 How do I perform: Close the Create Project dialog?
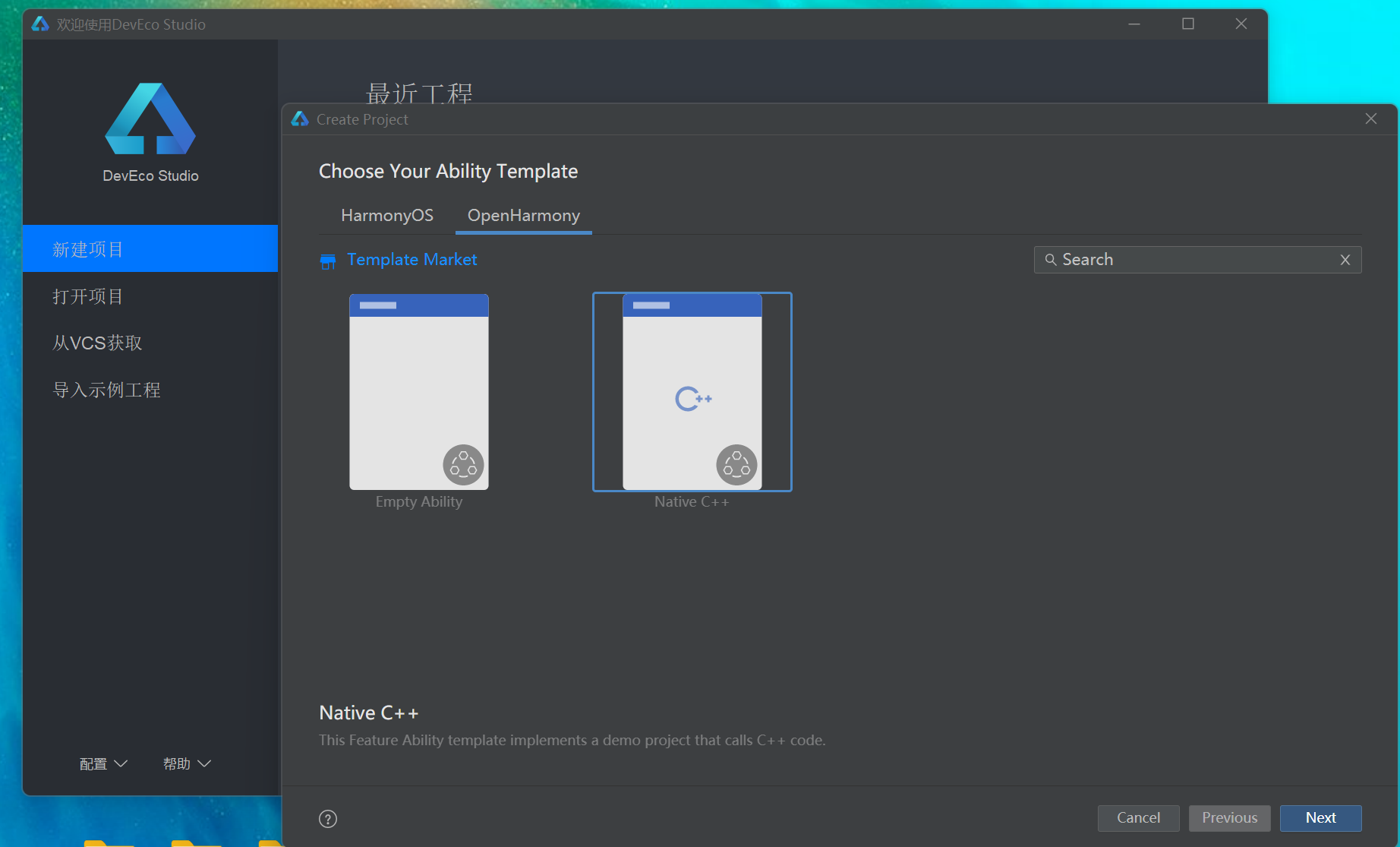[x=1371, y=119]
